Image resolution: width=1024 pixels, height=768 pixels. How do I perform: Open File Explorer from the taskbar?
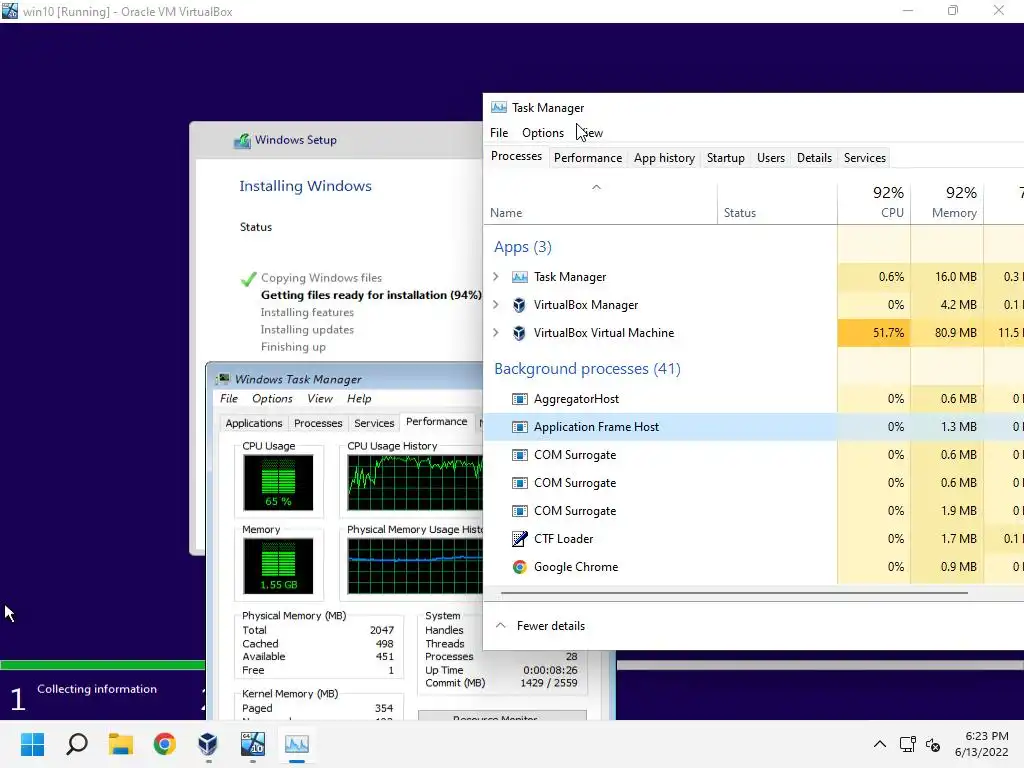121,744
